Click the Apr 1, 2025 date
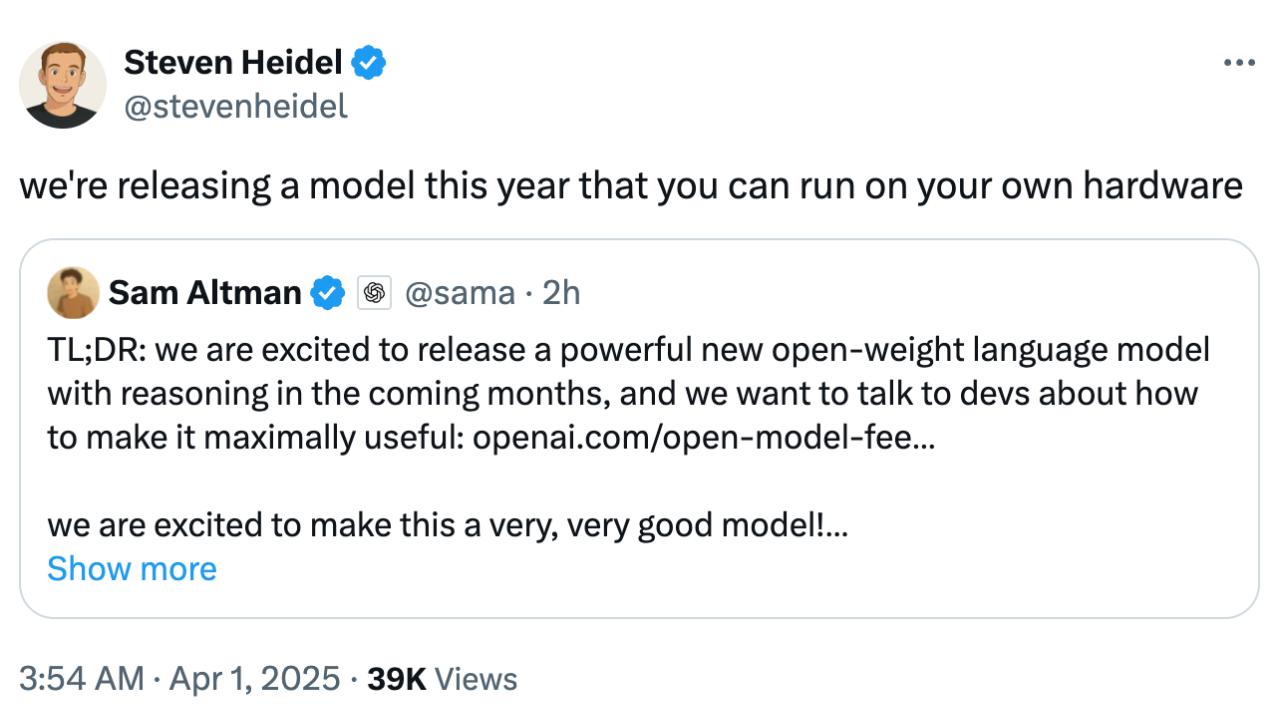The width and height of the screenshot is (1280, 717). pos(255,679)
